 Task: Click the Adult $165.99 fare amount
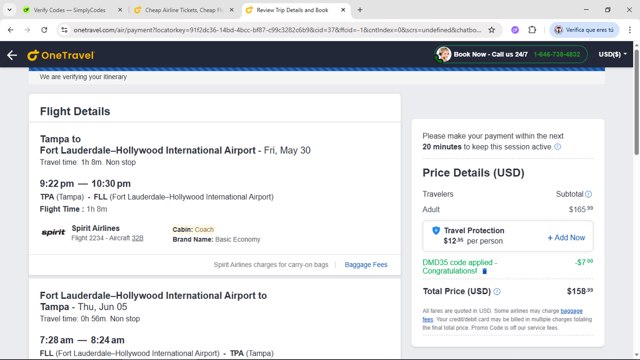click(x=581, y=209)
